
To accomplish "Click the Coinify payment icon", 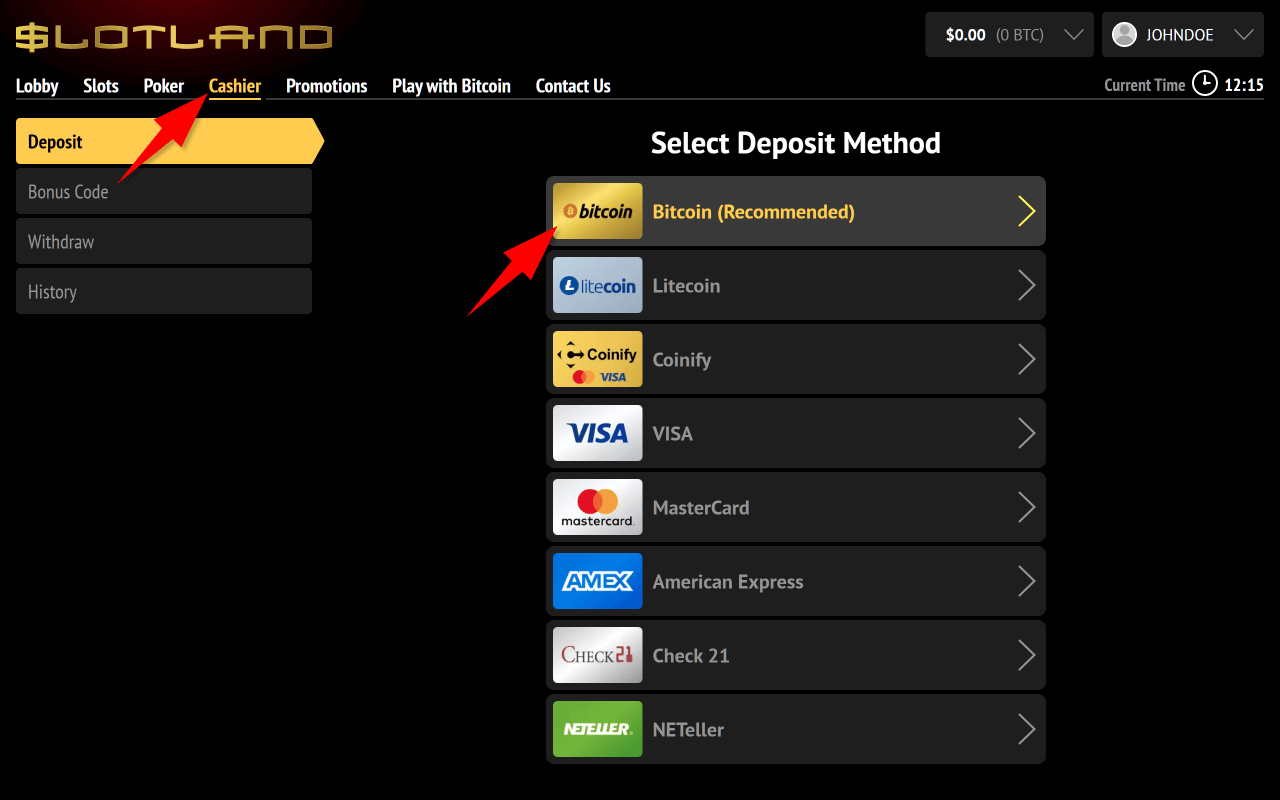I will (x=597, y=359).
